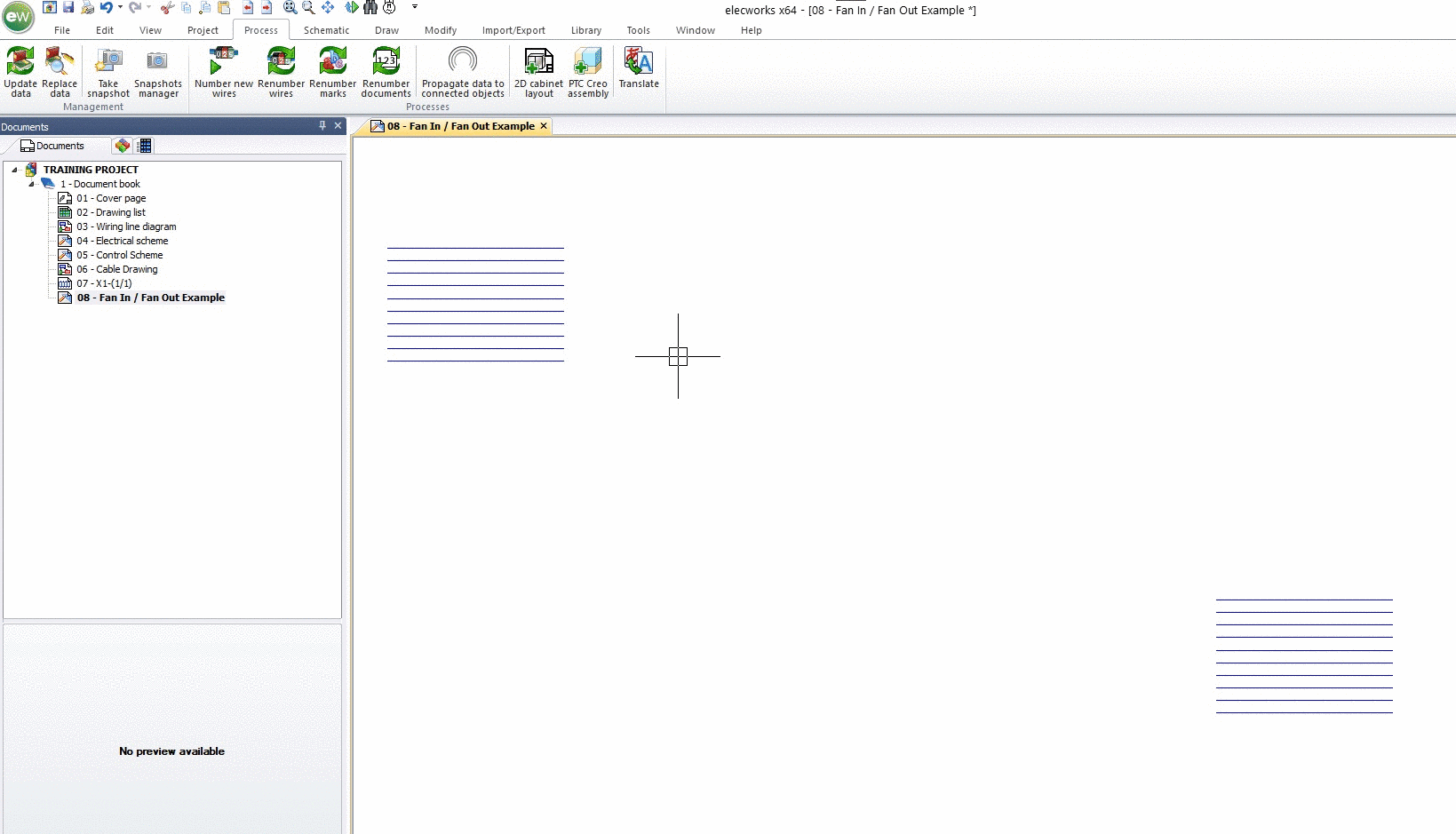The height and width of the screenshot is (834, 1456).
Task: Click Propagate data to connected objects
Action: 463,72
